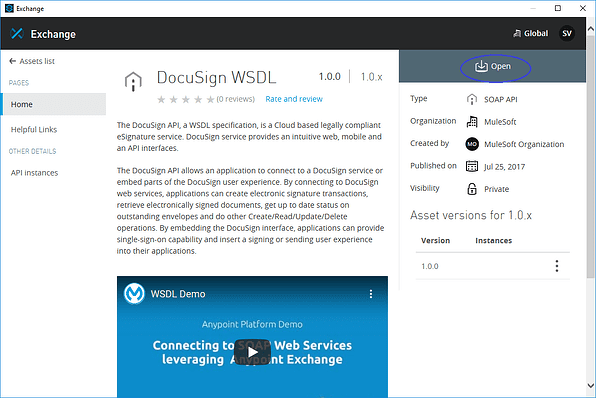Click the (0 reviews) count
Screen dimensions: 596x398
tap(236, 99)
